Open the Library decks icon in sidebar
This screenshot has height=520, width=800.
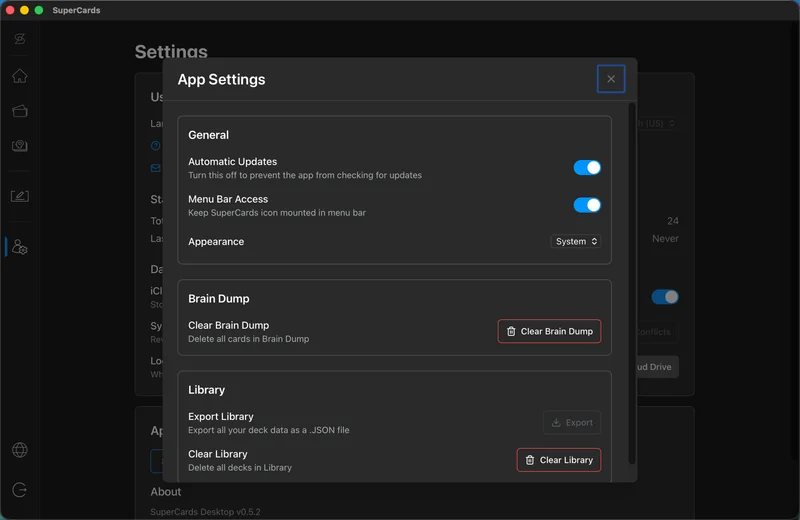click(x=20, y=111)
